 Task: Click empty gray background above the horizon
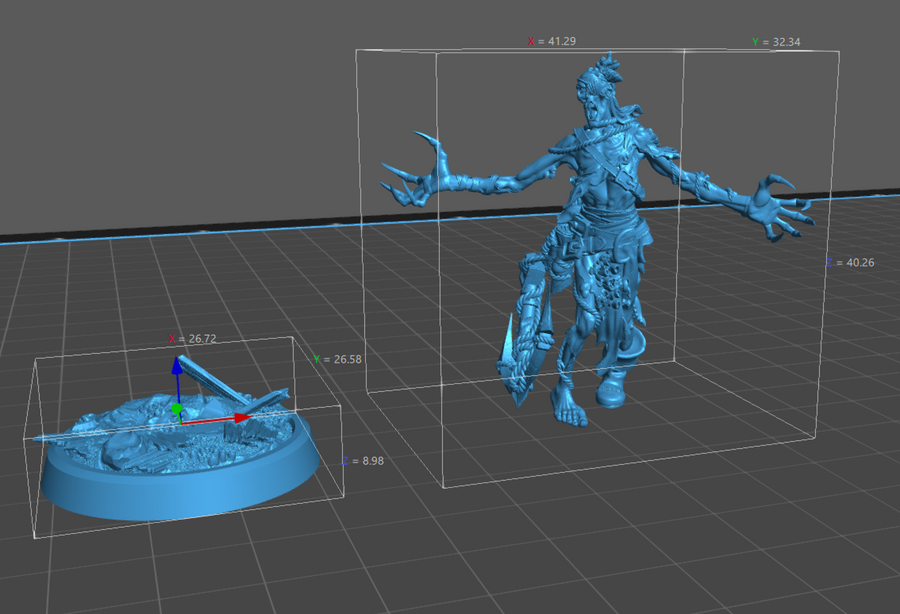[x=200, y=100]
